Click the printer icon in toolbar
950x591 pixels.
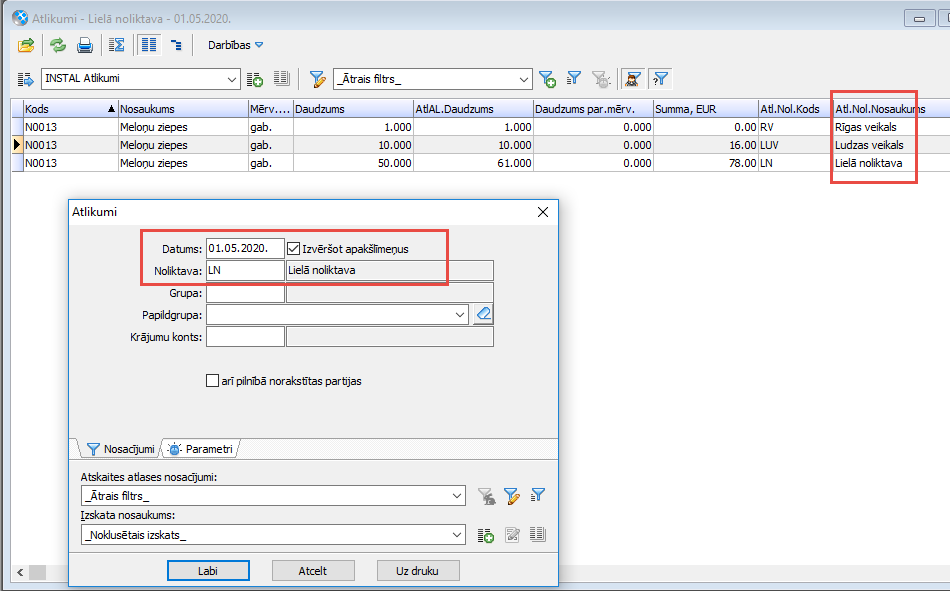click(85, 45)
